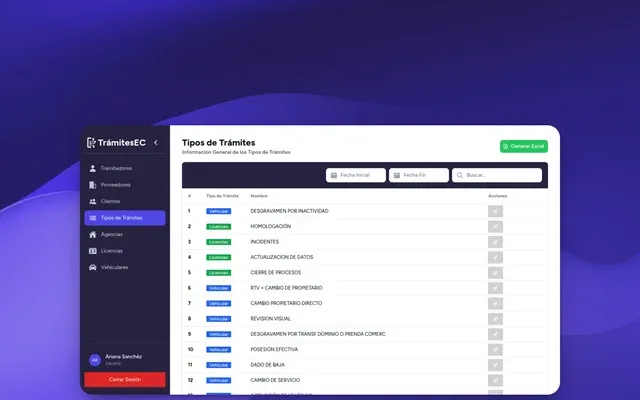Click the Fecha Inicial date field

356,175
